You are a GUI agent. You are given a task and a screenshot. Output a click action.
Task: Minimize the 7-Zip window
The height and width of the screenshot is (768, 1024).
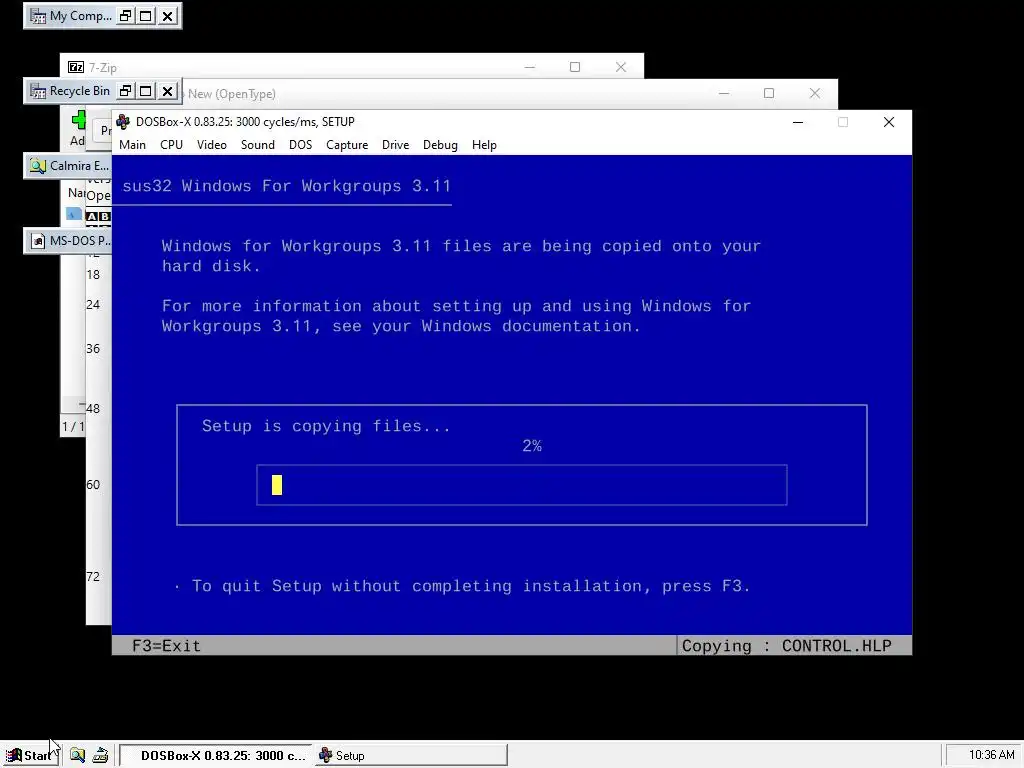(530, 67)
